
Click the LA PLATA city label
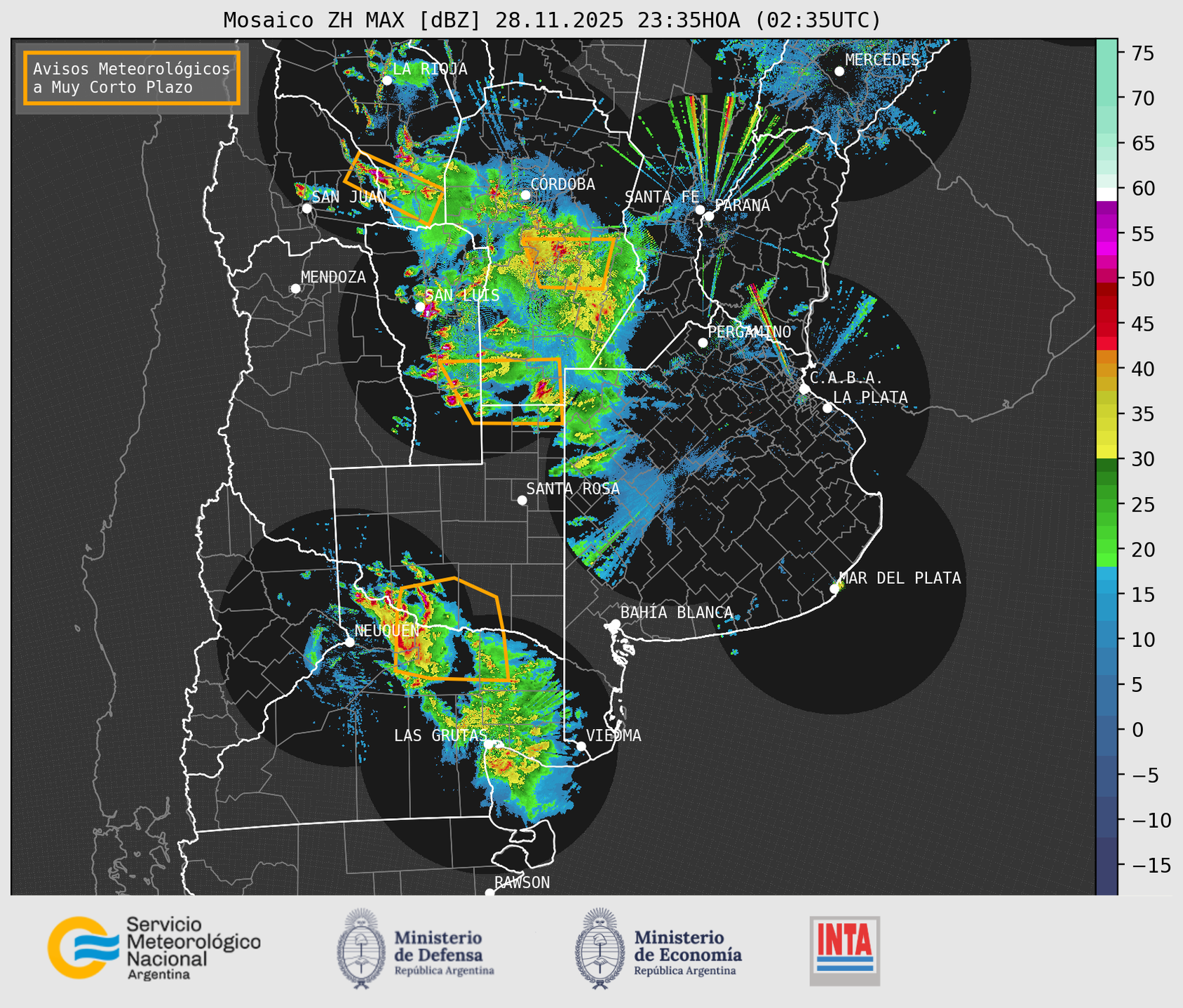870,397
